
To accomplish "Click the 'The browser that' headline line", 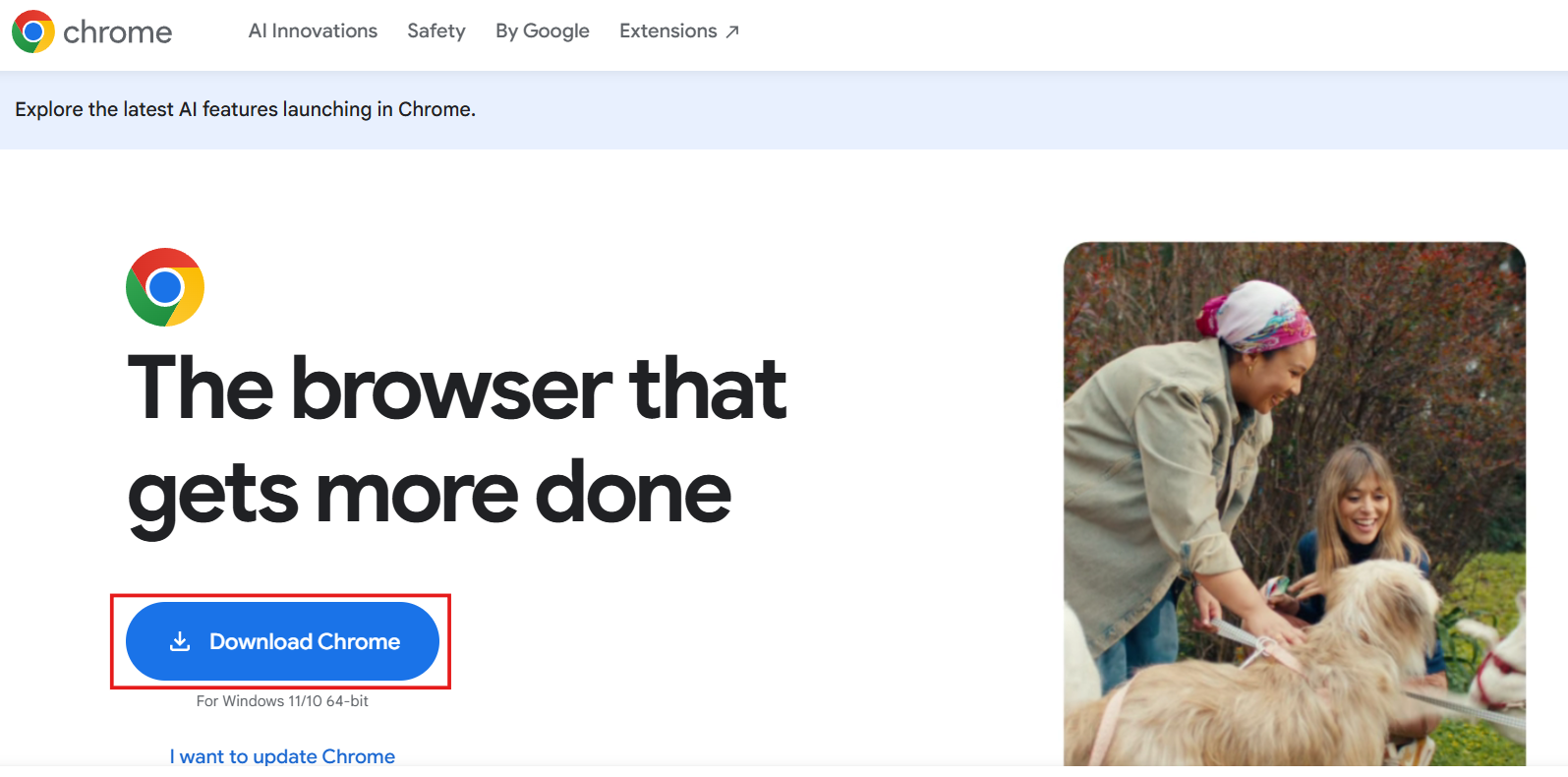I will click(x=456, y=388).
